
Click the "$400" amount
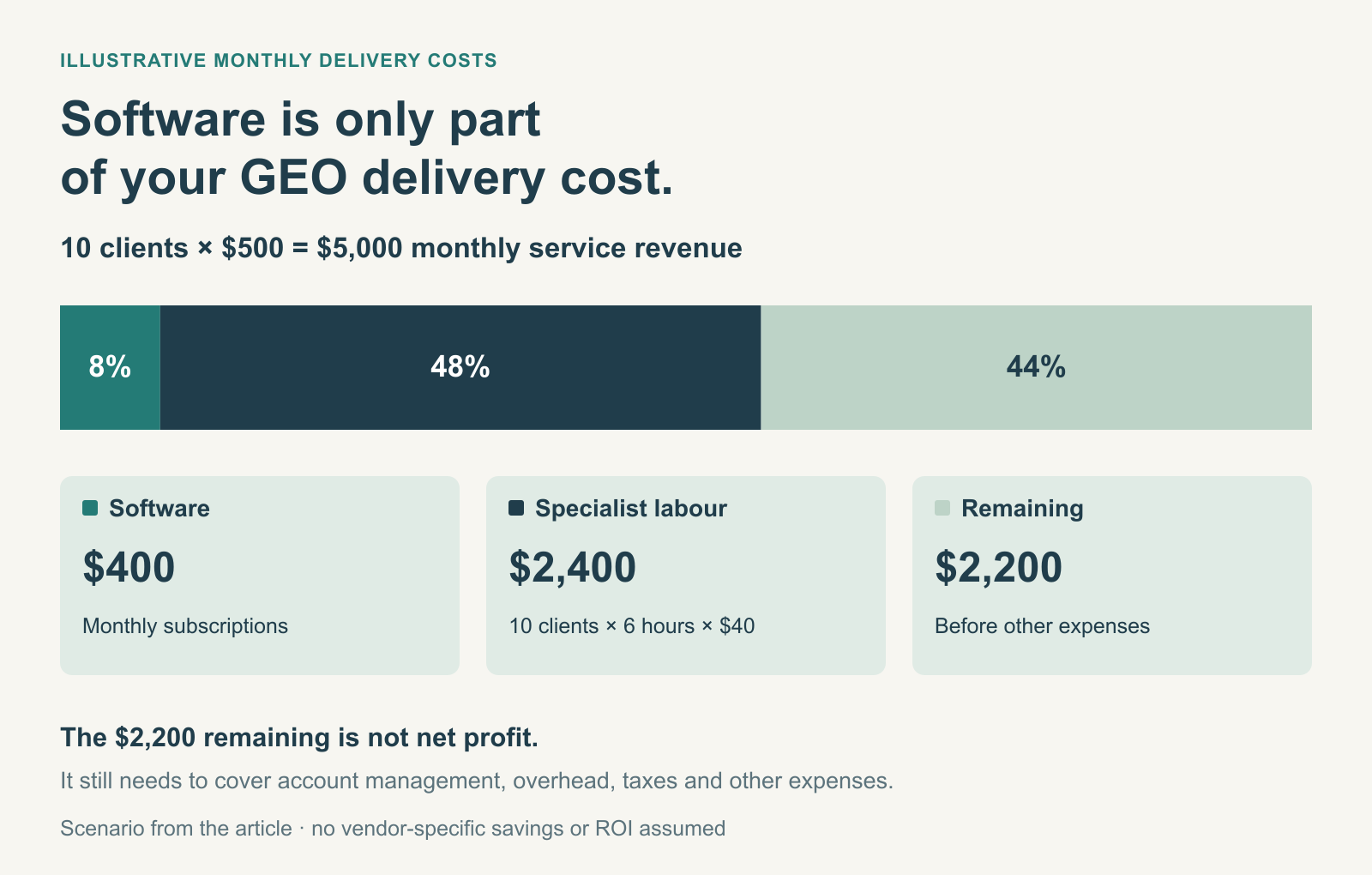pos(129,567)
